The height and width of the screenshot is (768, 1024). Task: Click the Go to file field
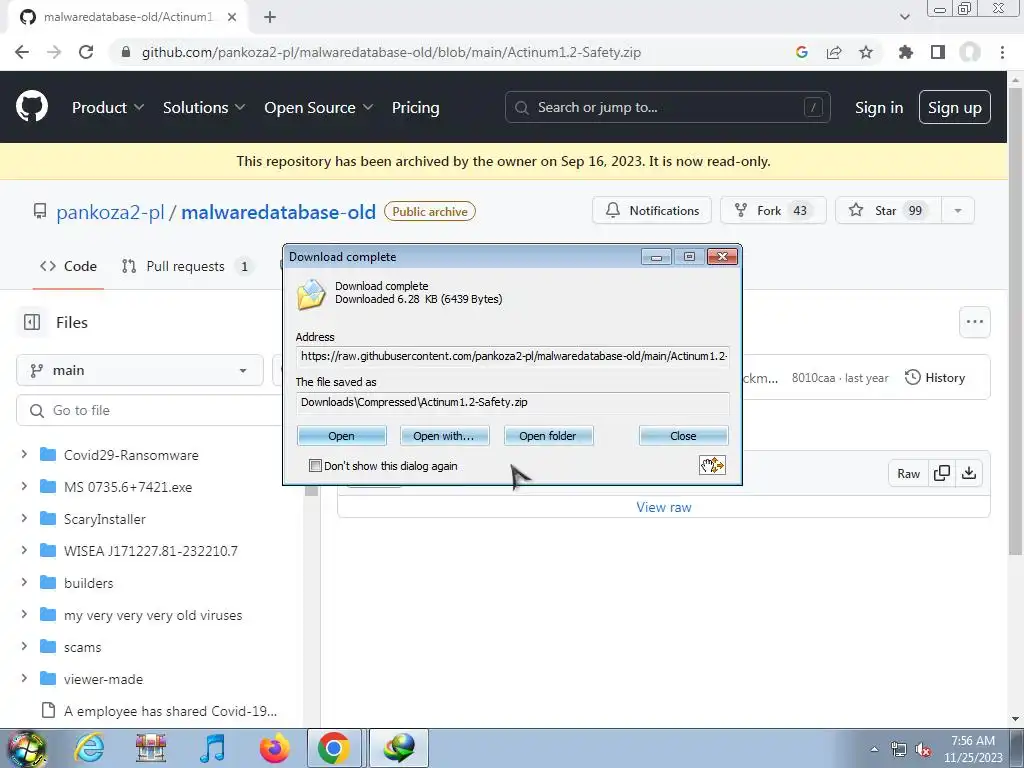coord(150,410)
